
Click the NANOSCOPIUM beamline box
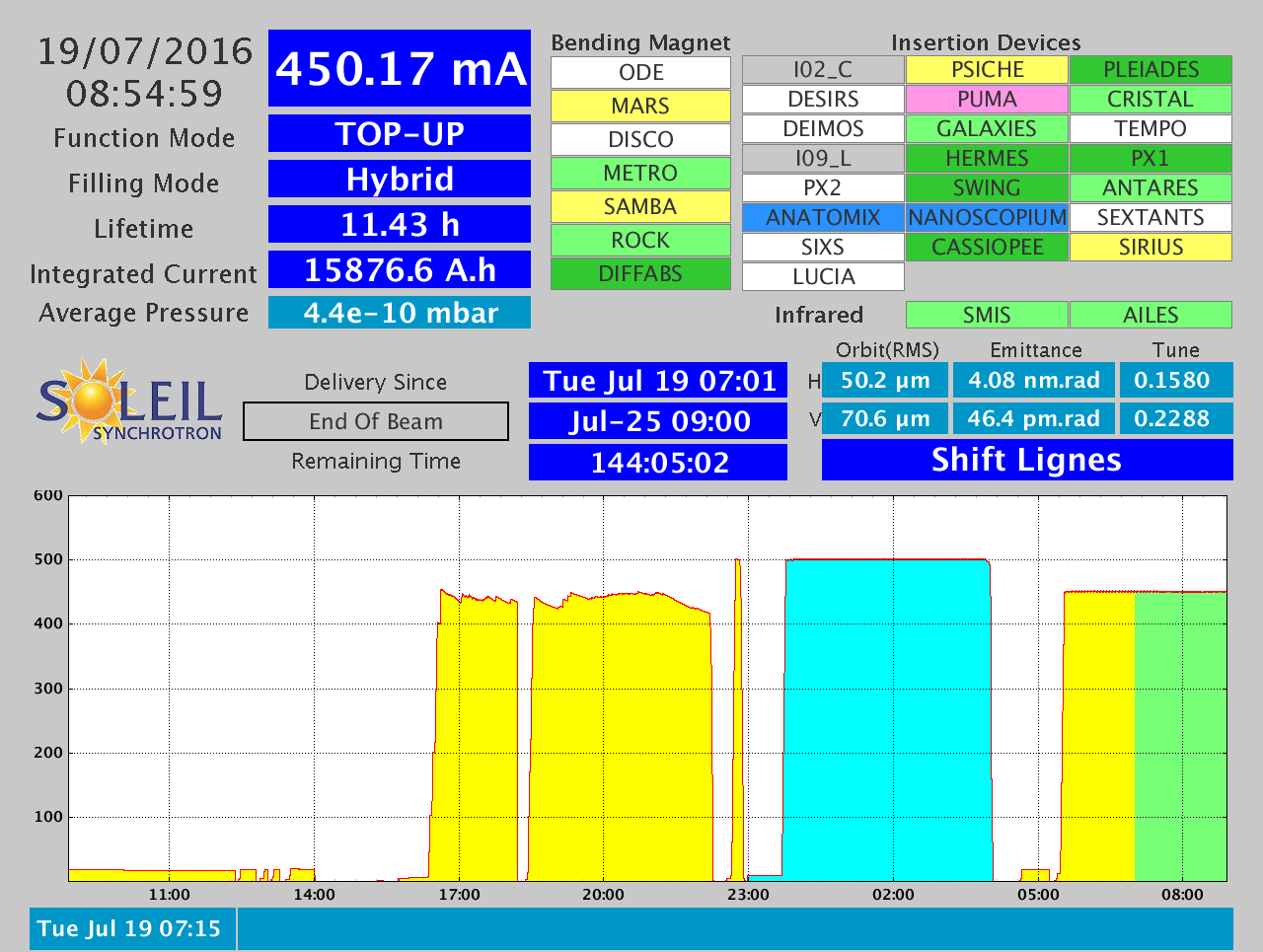click(x=987, y=217)
